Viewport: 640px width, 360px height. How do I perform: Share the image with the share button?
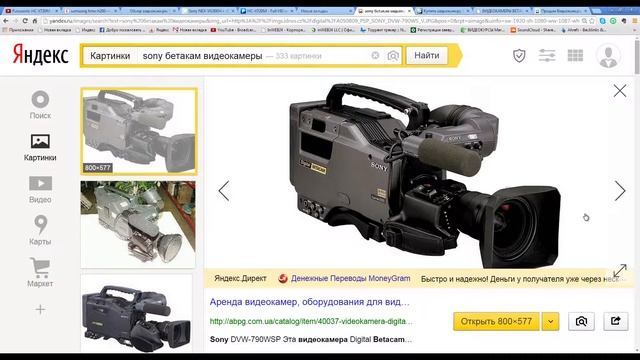coord(616,321)
